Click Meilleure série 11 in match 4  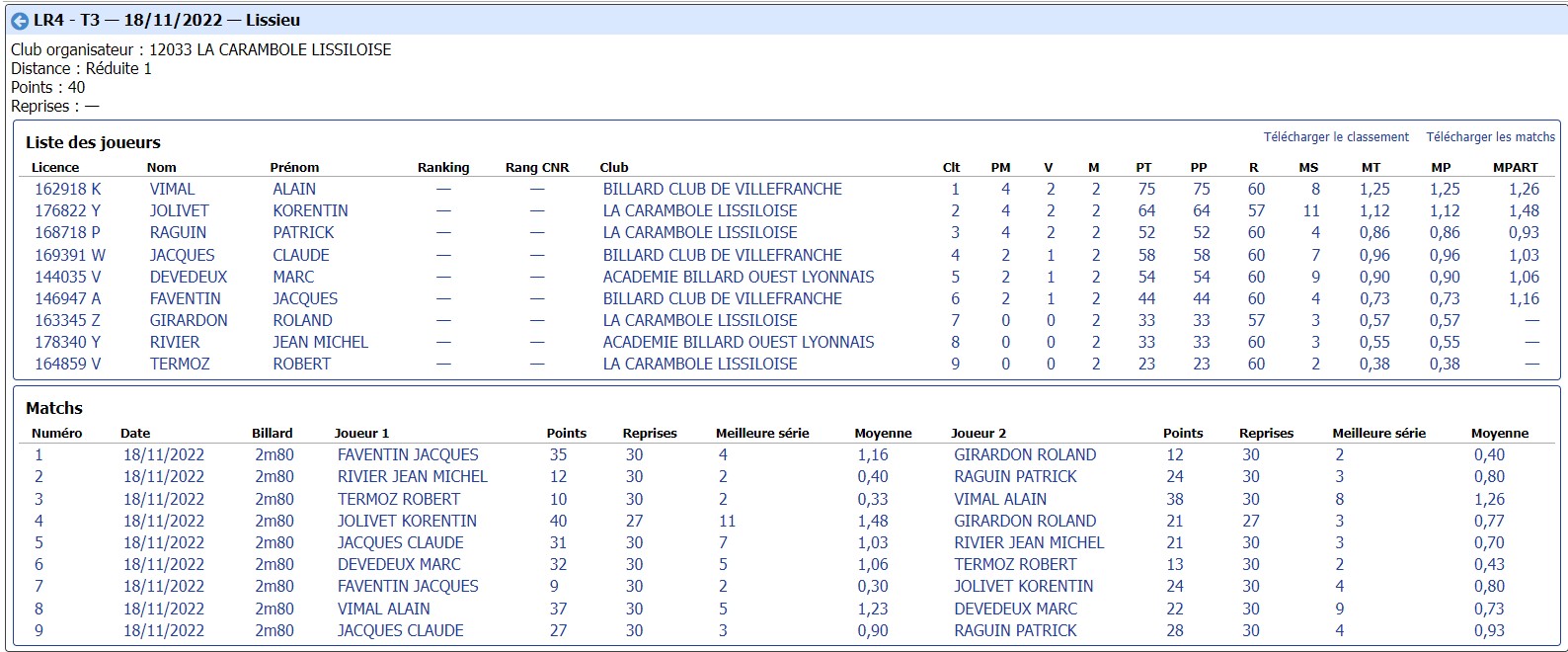pos(727,521)
